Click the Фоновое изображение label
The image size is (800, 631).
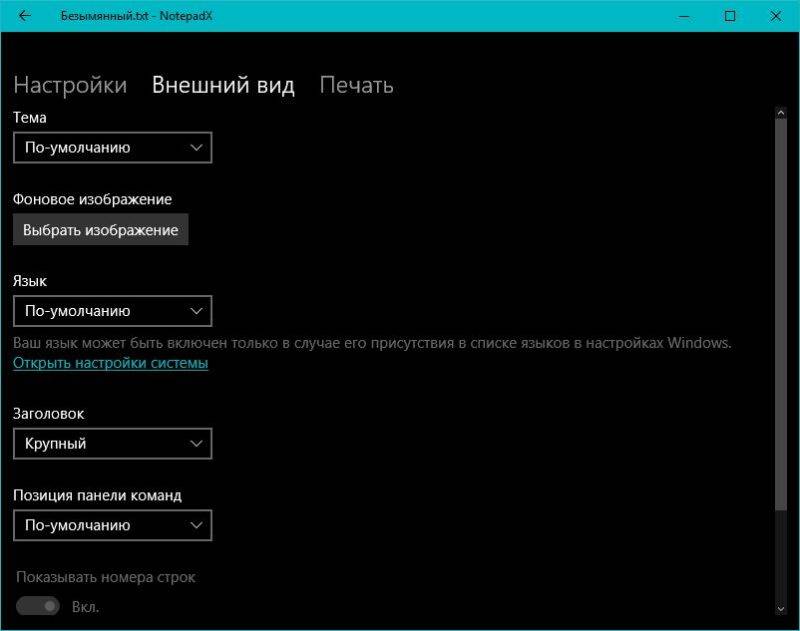pos(92,199)
